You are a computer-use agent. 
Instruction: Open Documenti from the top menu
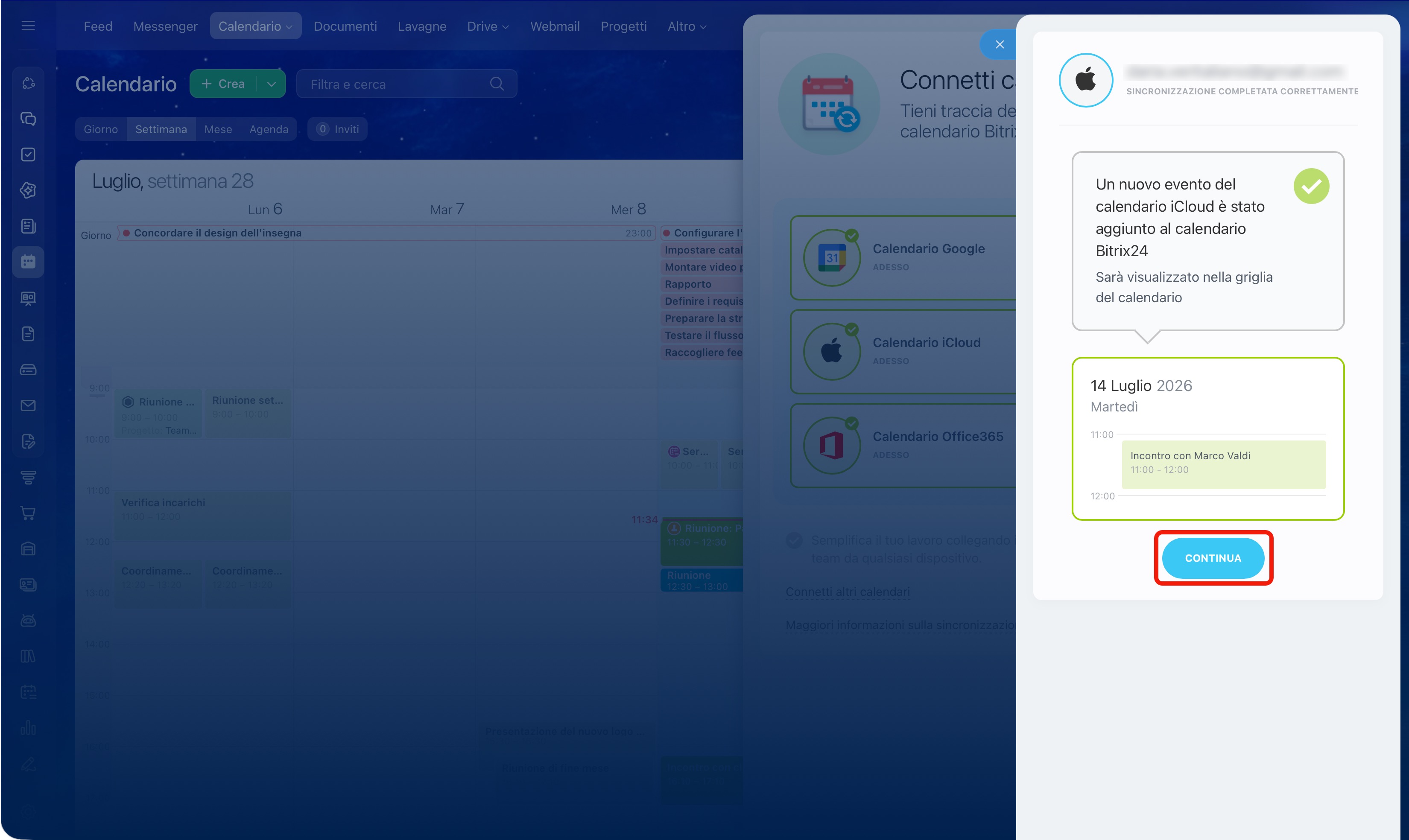click(x=345, y=26)
